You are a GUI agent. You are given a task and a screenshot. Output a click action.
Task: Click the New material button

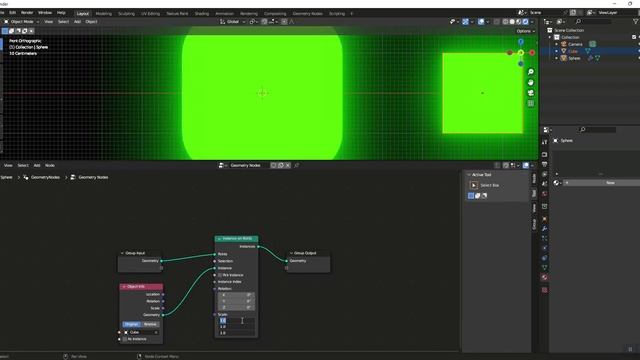point(602,183)
